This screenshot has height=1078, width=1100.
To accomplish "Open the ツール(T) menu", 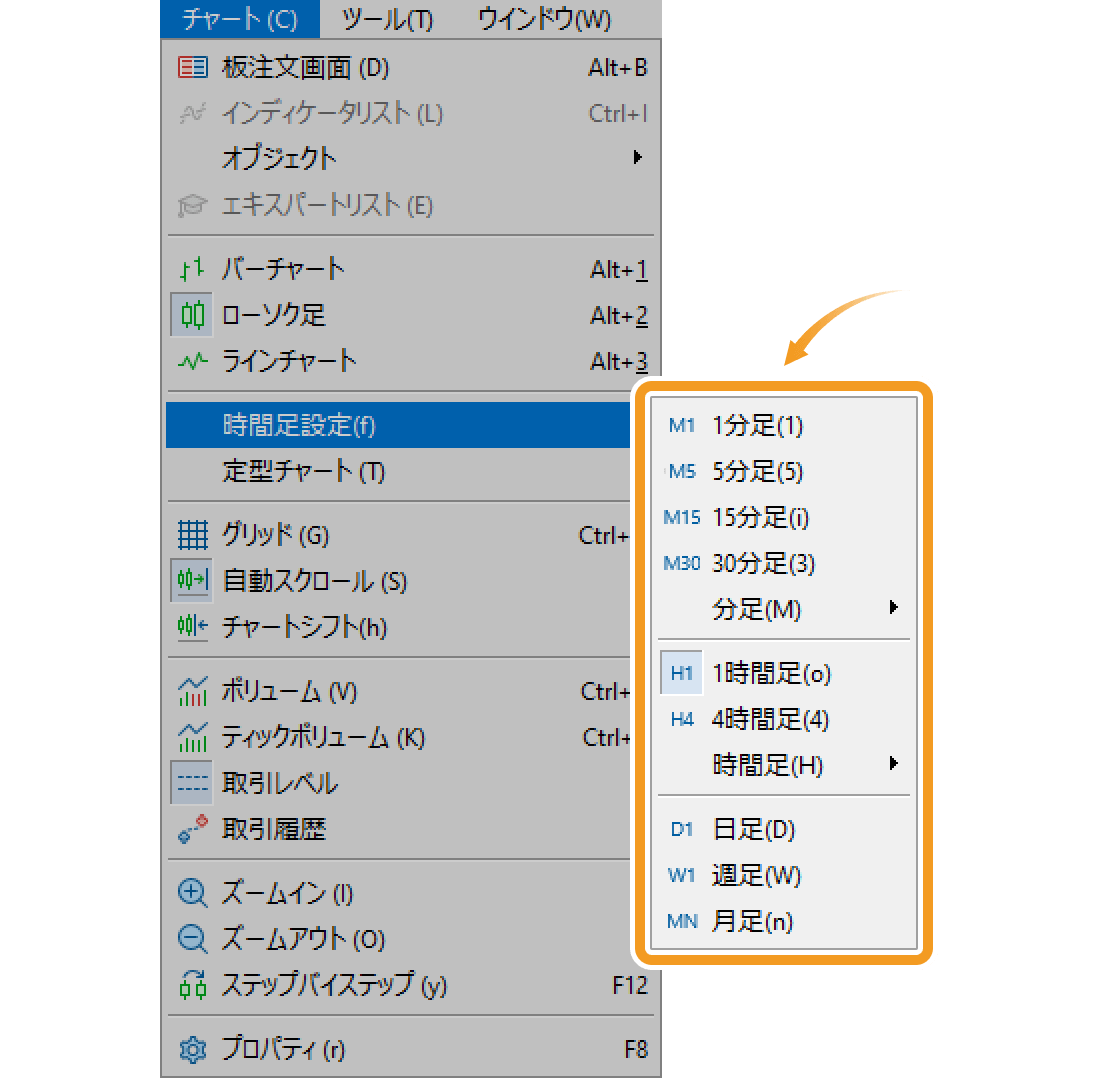I will point(387,19).
